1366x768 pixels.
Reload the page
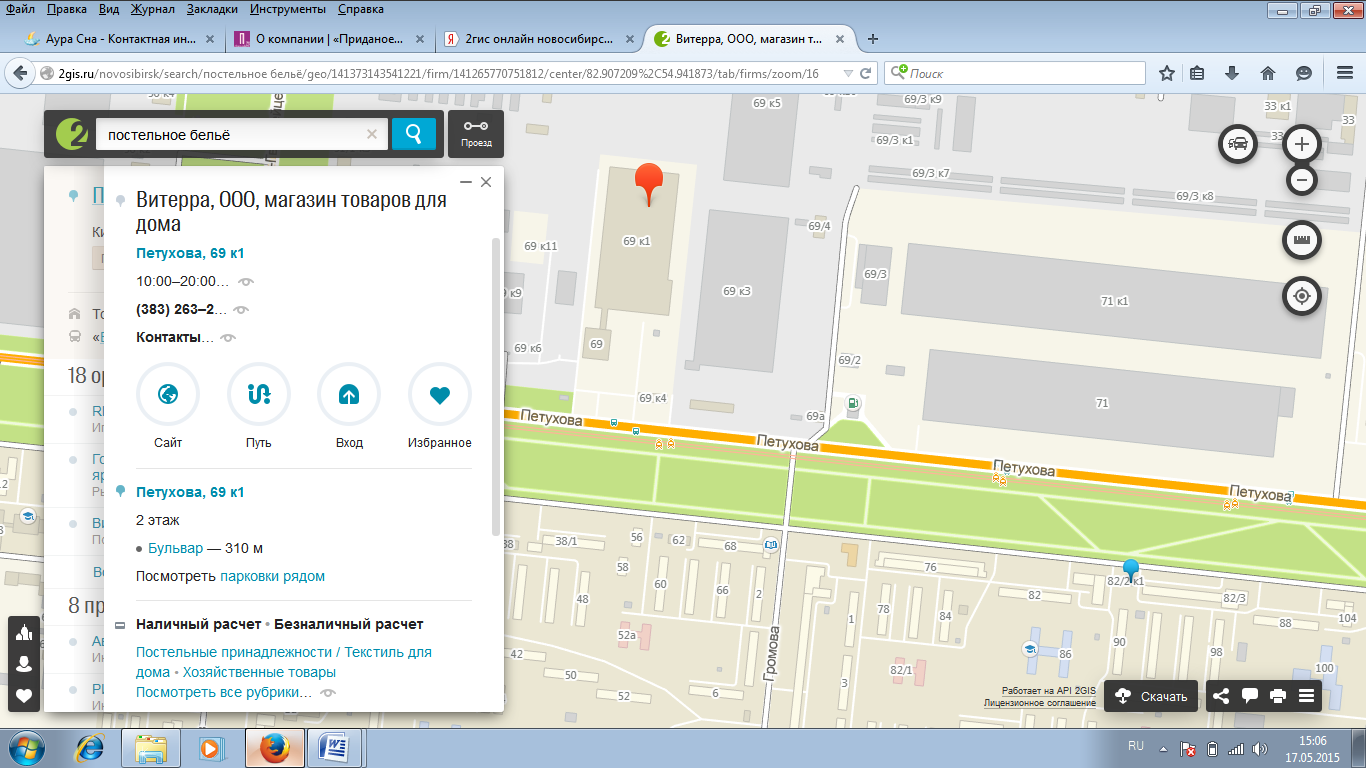866,73
